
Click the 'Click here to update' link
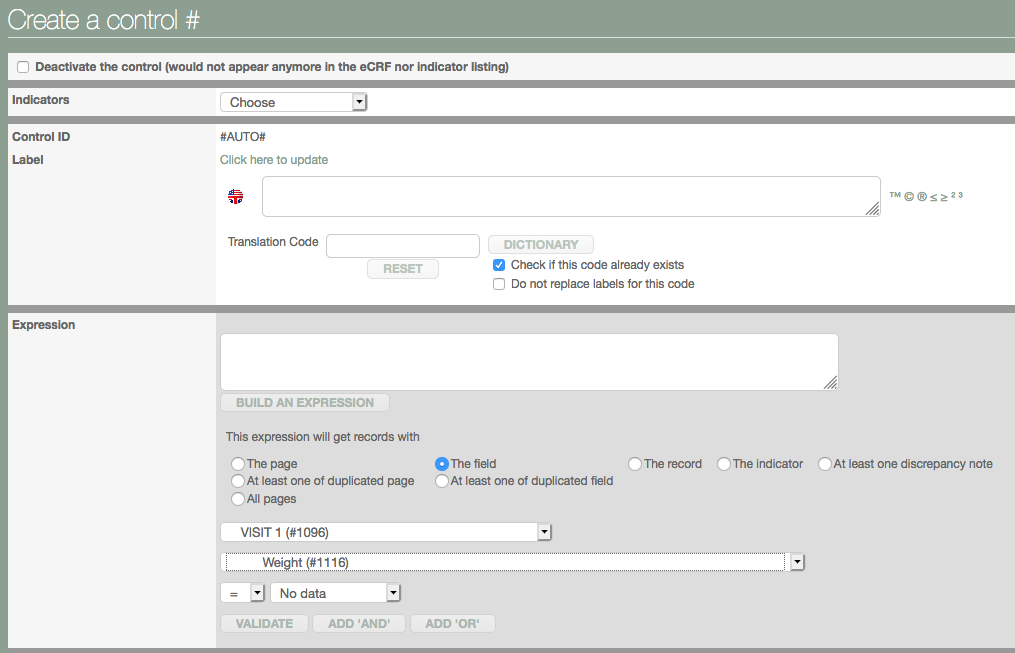[x=274, y=160]
